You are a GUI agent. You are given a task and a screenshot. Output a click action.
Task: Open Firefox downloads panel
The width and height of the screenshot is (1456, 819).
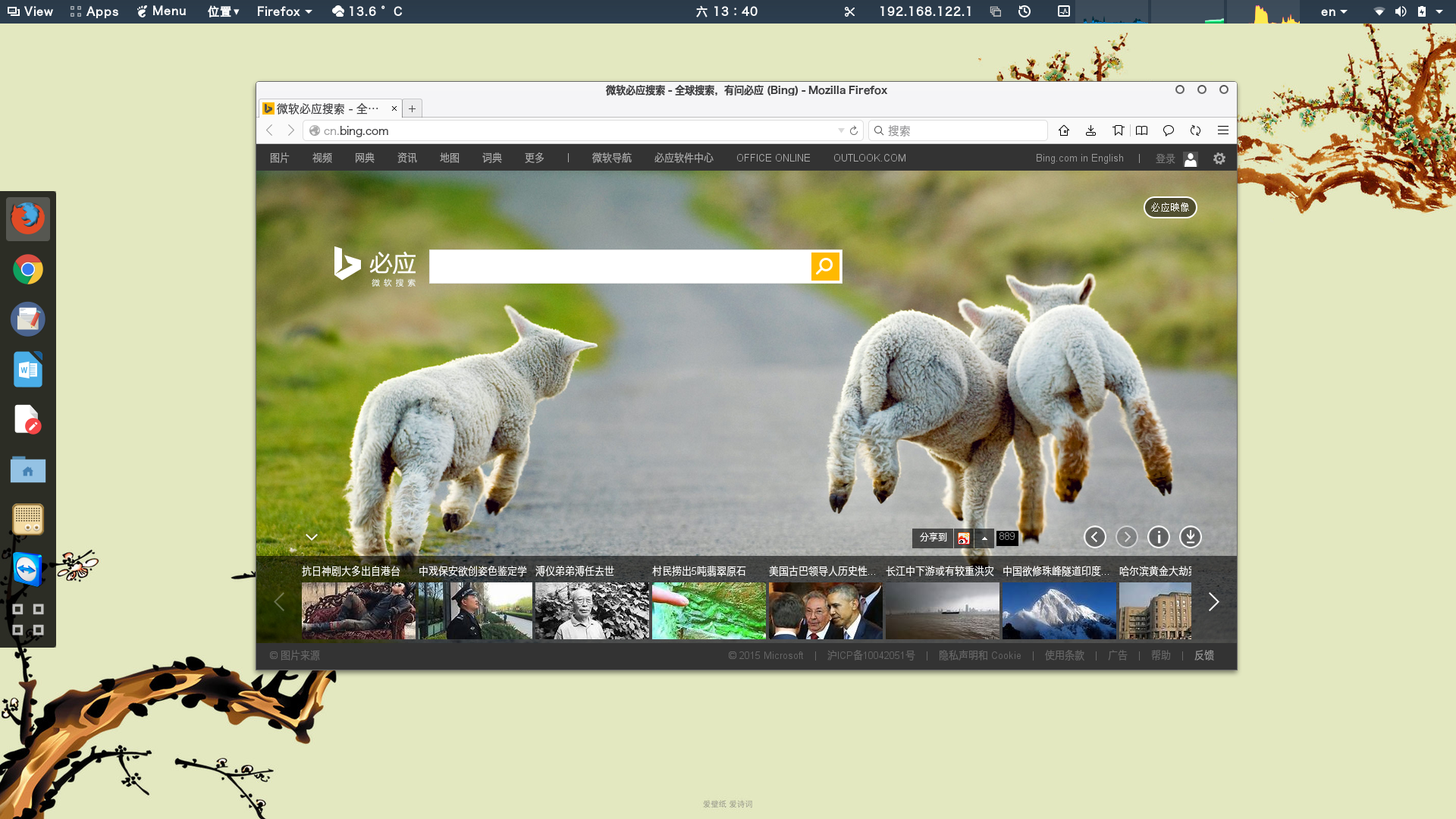(x=1090, y=130)
